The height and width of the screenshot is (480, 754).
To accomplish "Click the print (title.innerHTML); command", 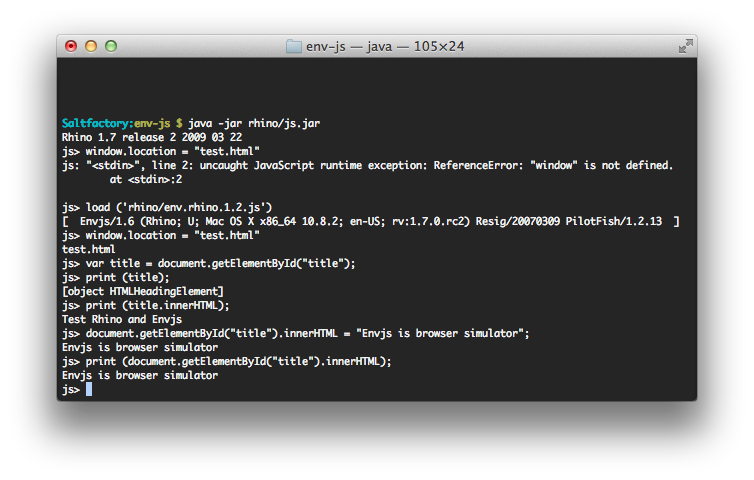I will [158, 306].
